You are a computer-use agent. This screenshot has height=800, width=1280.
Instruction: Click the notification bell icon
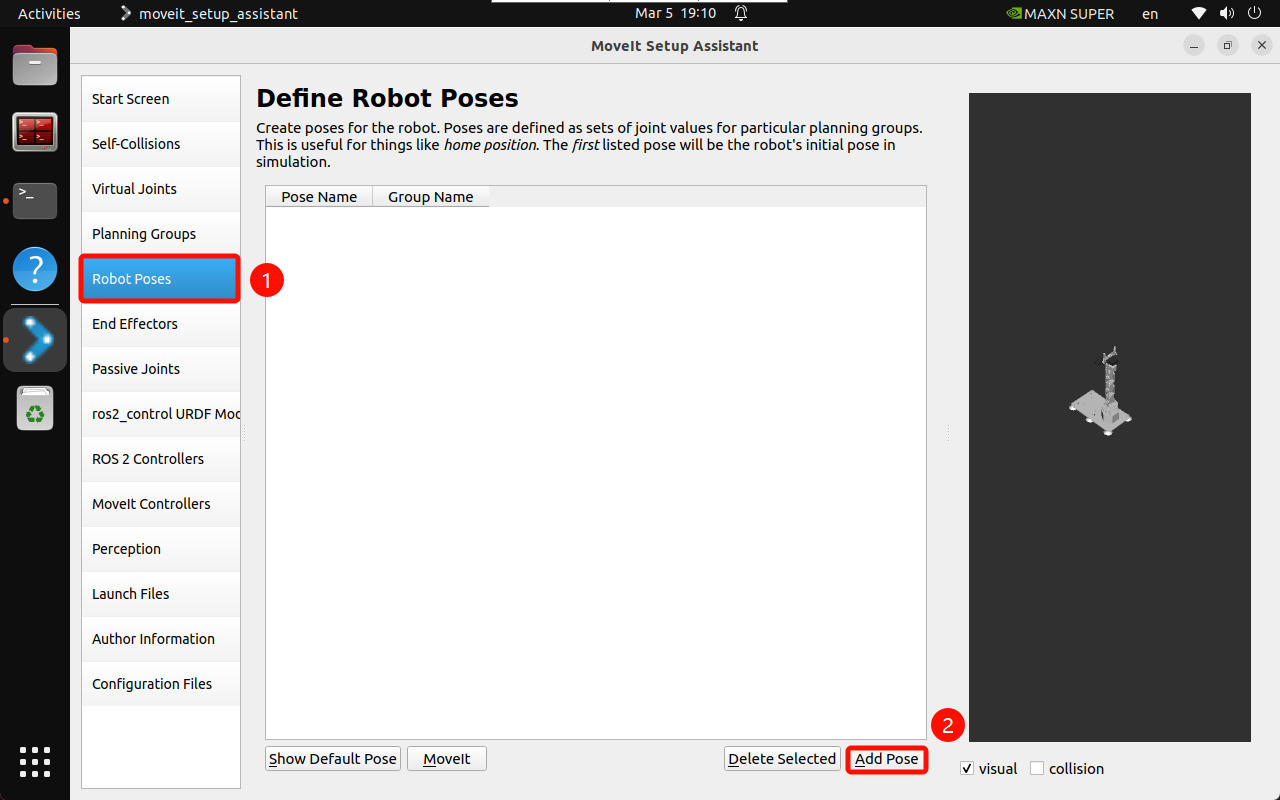(x=741, y=14)
